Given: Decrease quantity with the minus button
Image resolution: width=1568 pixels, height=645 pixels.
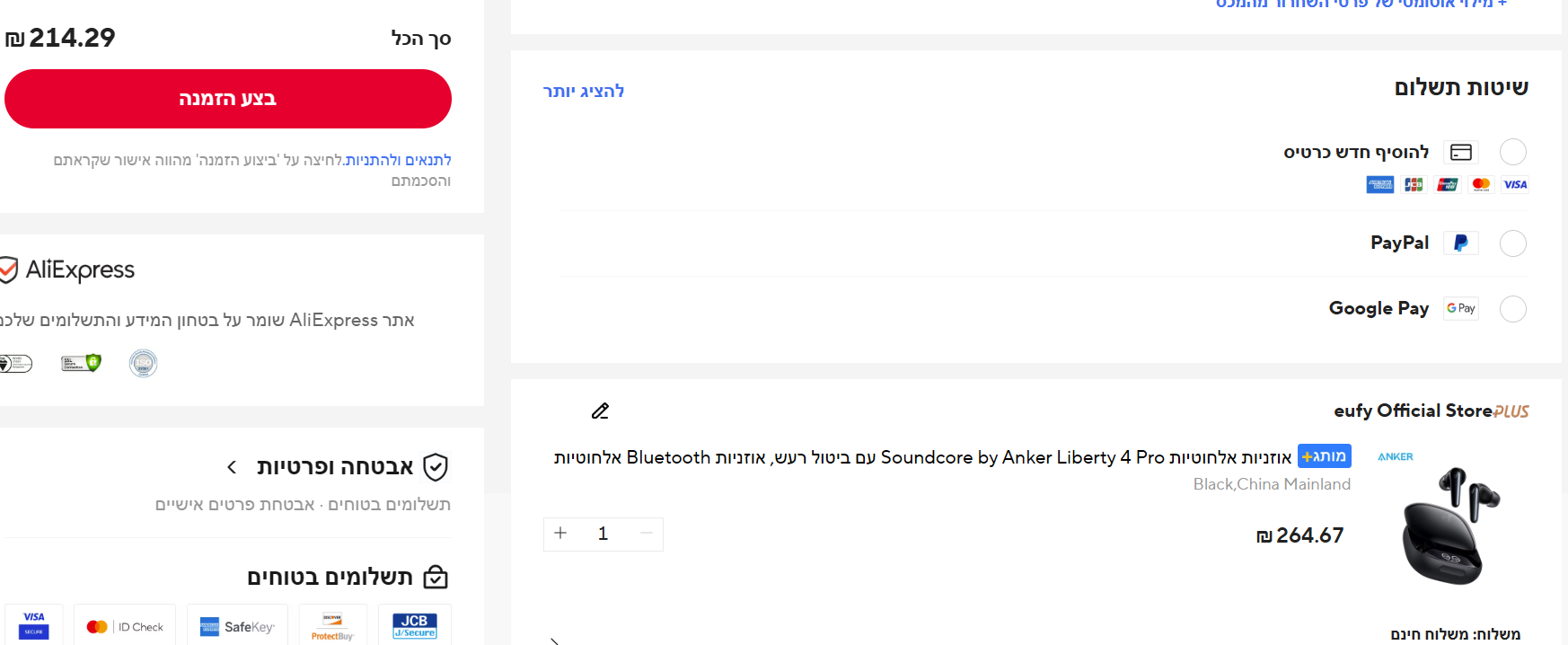Looking at the screenshot, I should pyautogui.click(x=646, y=534).
